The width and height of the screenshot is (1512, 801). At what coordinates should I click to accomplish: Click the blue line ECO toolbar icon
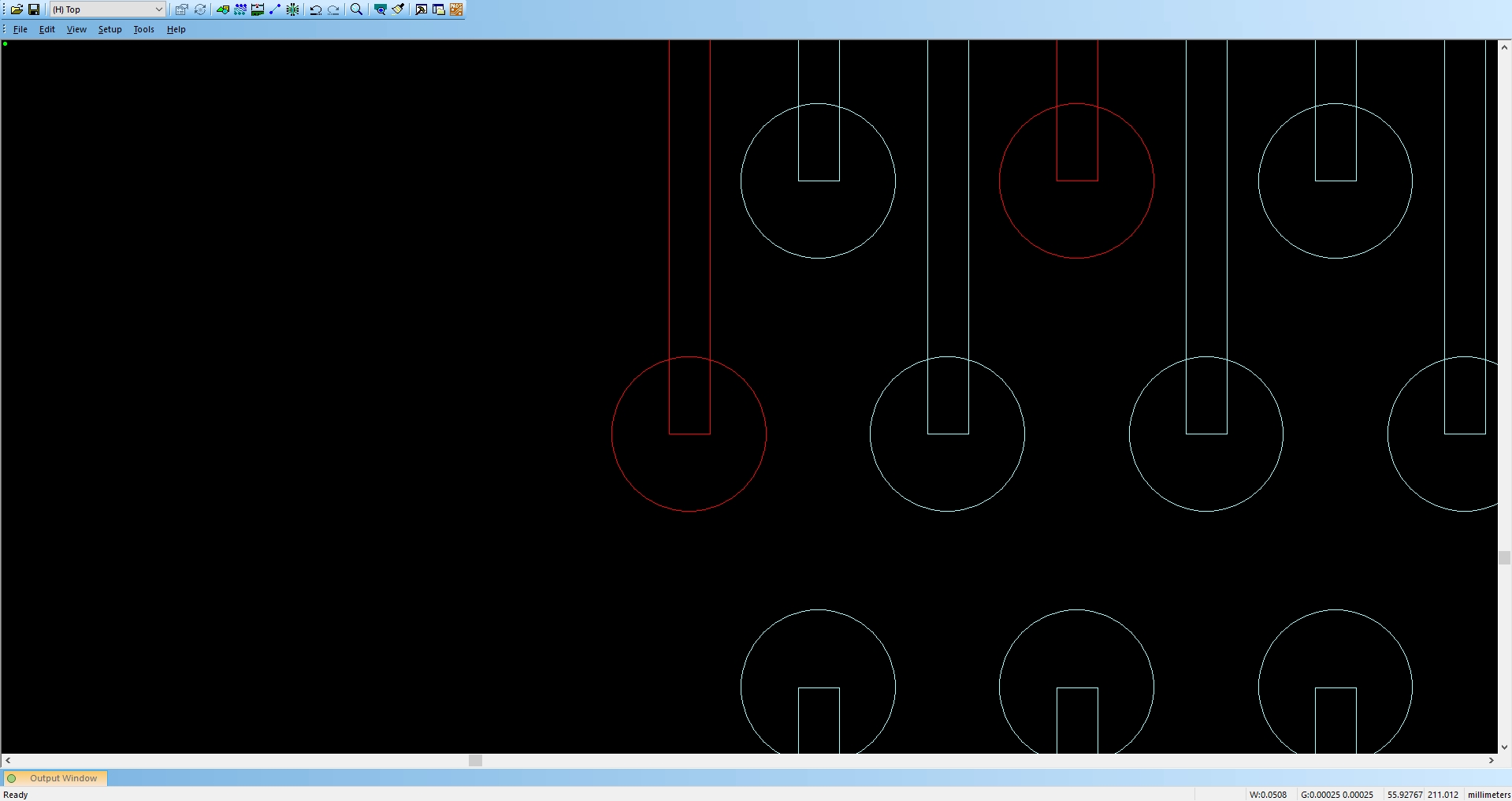(275, 9)
